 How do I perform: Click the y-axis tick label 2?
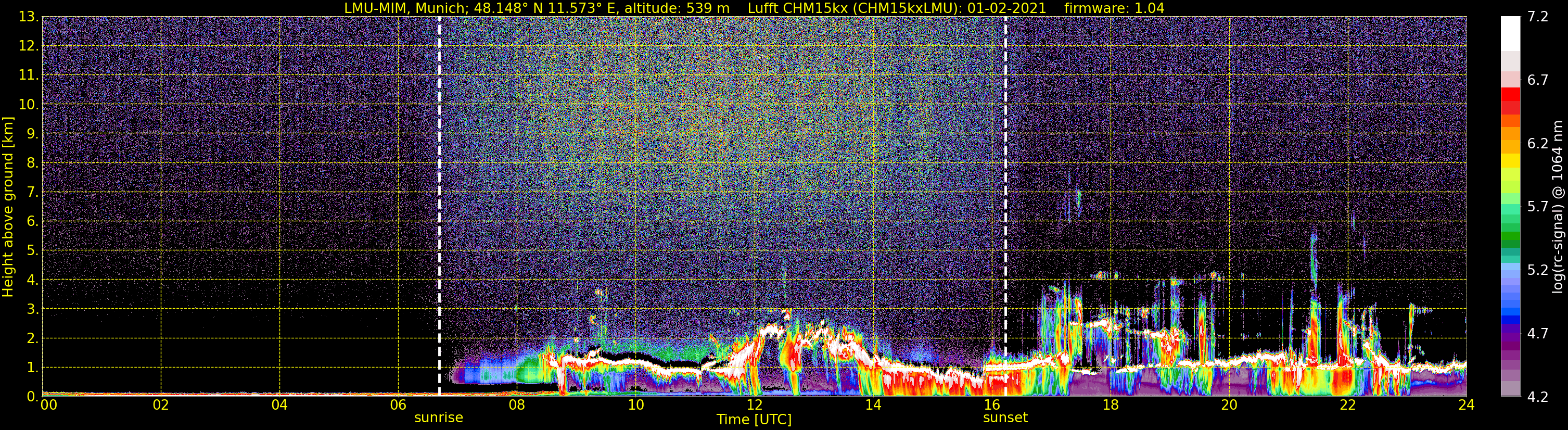click(33, 338)
